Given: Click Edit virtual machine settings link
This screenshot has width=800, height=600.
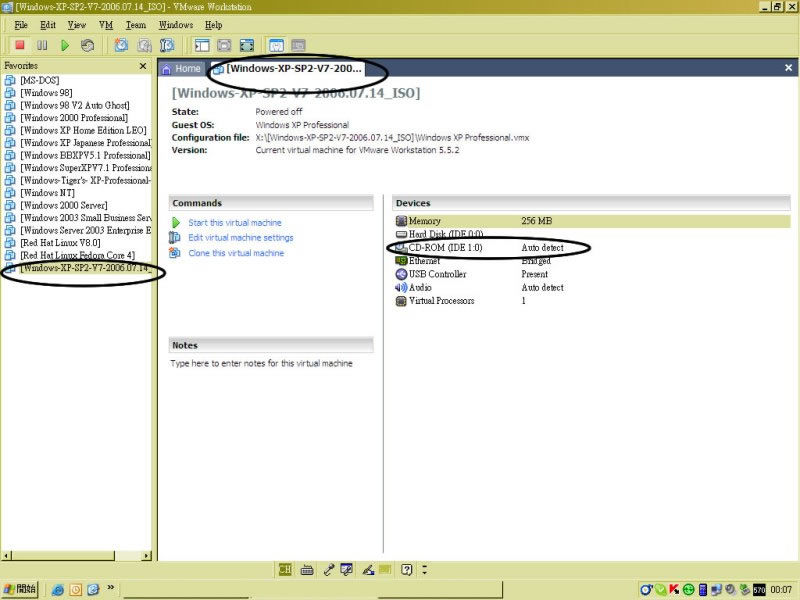Looking at the screenshot, I should [x=241, y=238].
